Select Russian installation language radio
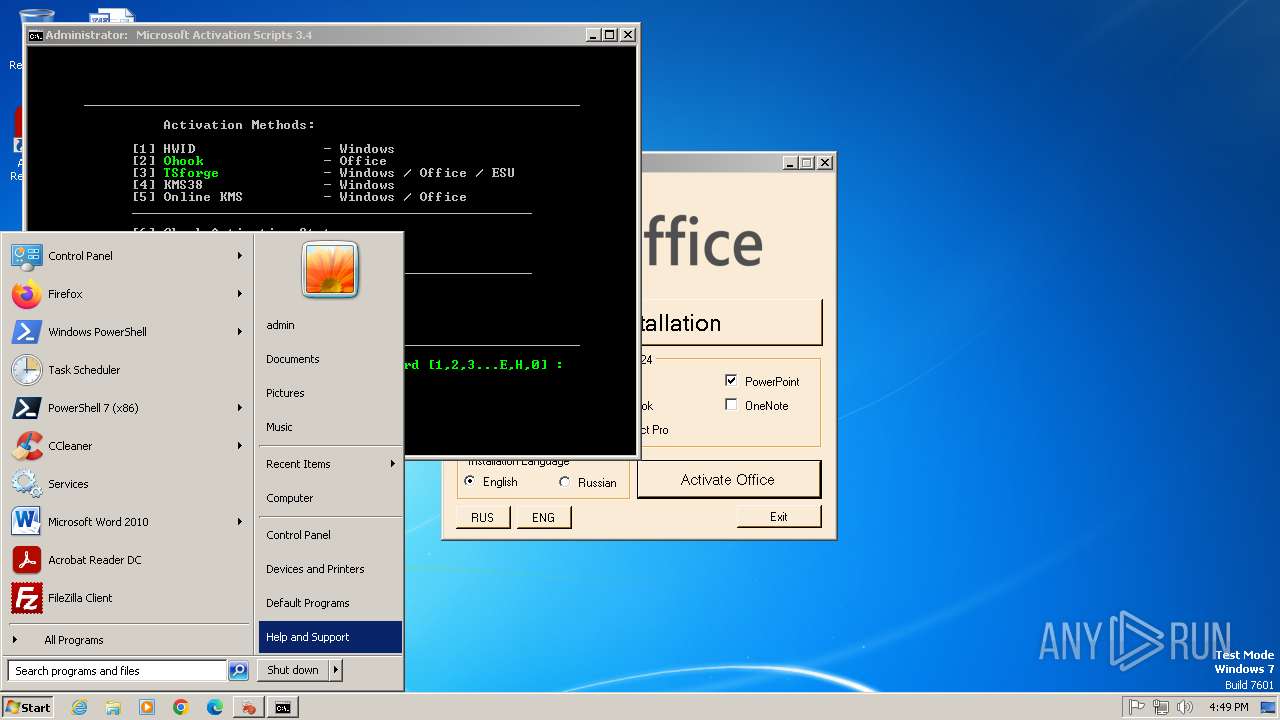The width and height of the screenshot is (1280, 720). pyautogui.click(x=565, y=482)
